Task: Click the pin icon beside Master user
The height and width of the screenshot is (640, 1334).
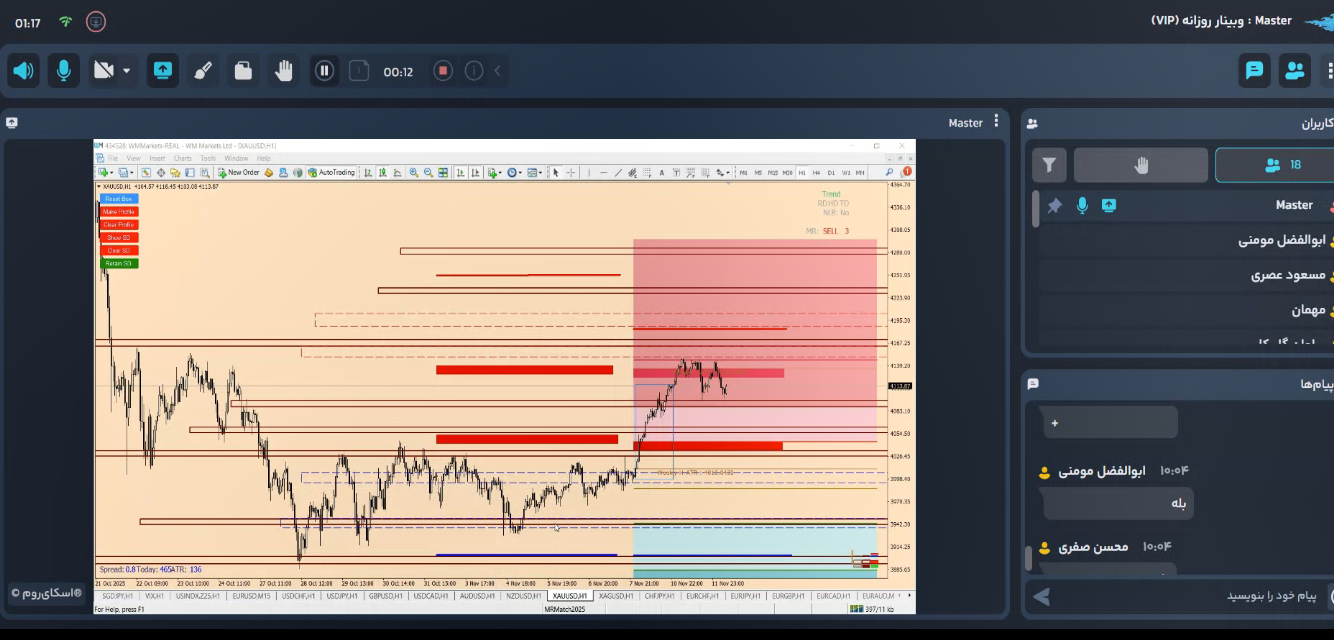Action: click(1054, 206)
